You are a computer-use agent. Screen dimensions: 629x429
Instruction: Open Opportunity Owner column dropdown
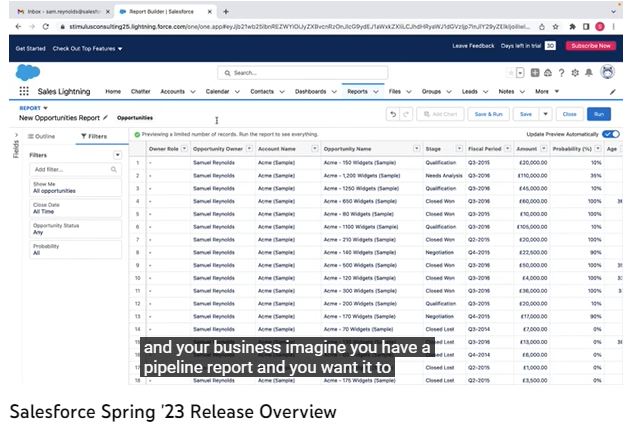[249, 149]
